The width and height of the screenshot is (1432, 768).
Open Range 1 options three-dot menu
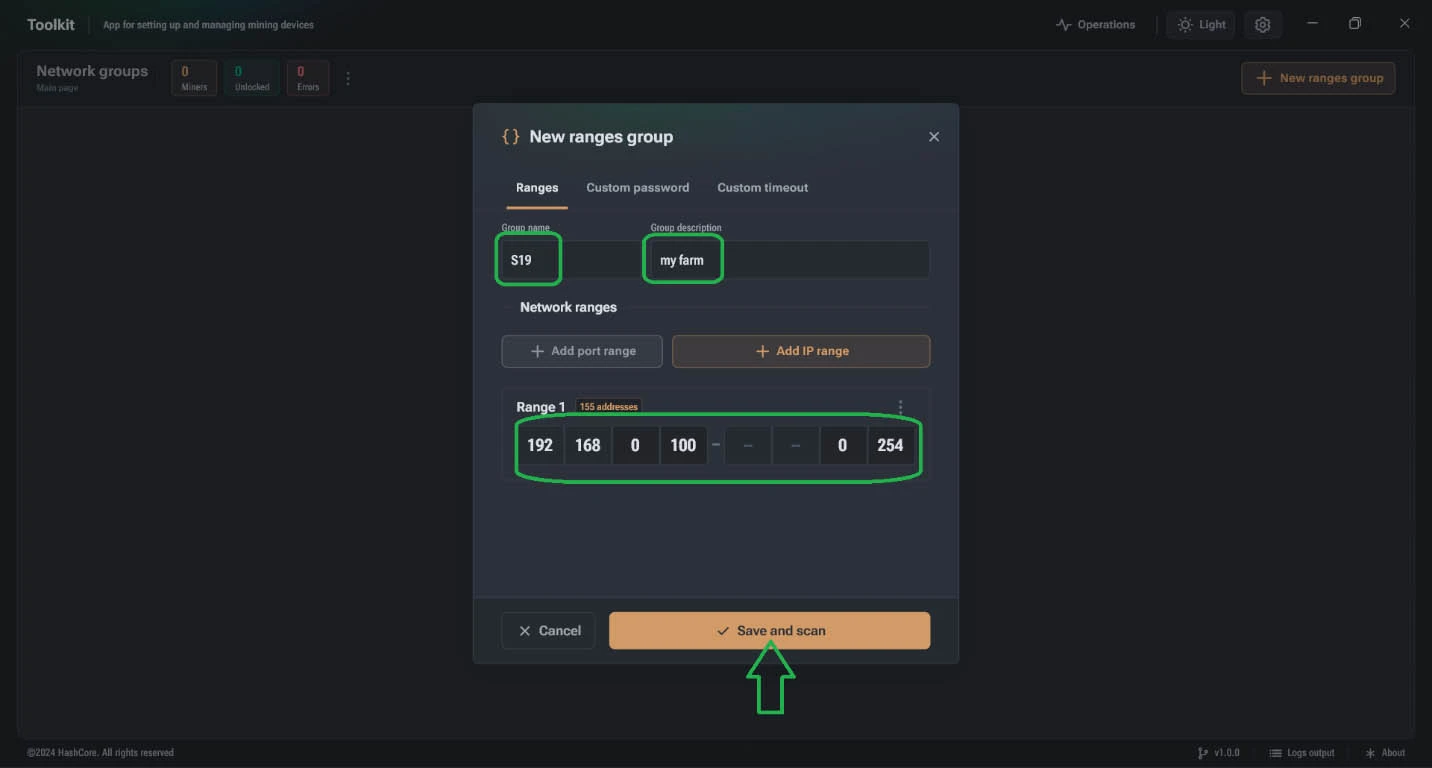[901, 407]
